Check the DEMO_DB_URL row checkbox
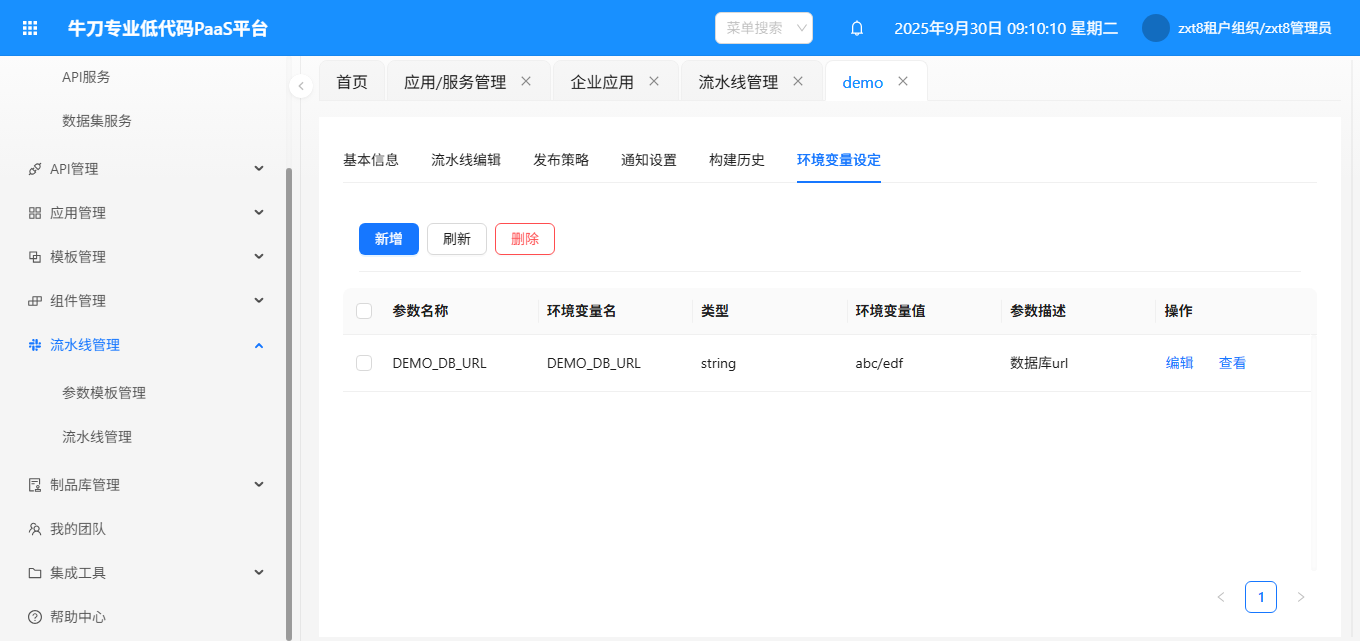 click(x=364, y=363)
